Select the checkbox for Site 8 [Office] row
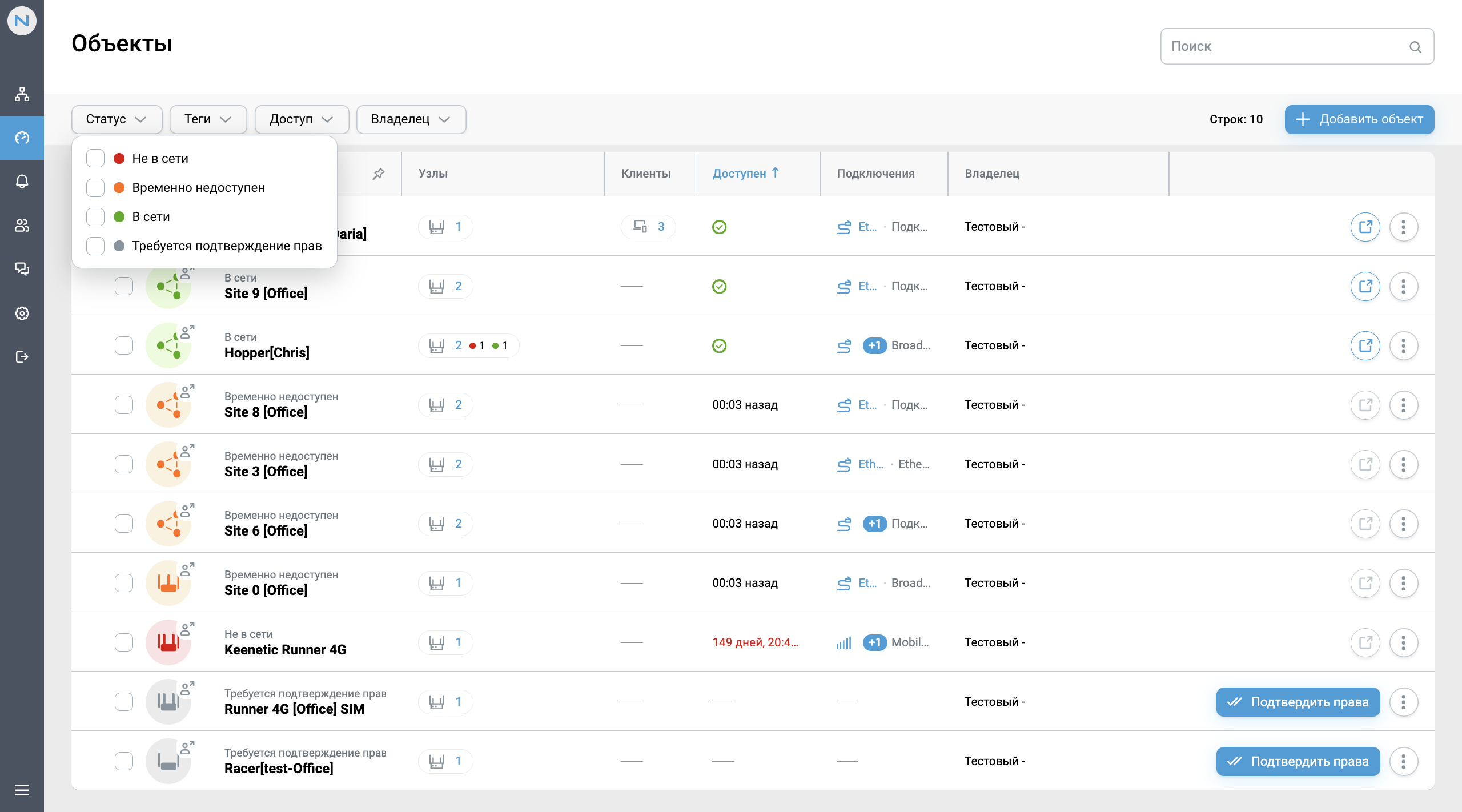 tap(123, 405)
